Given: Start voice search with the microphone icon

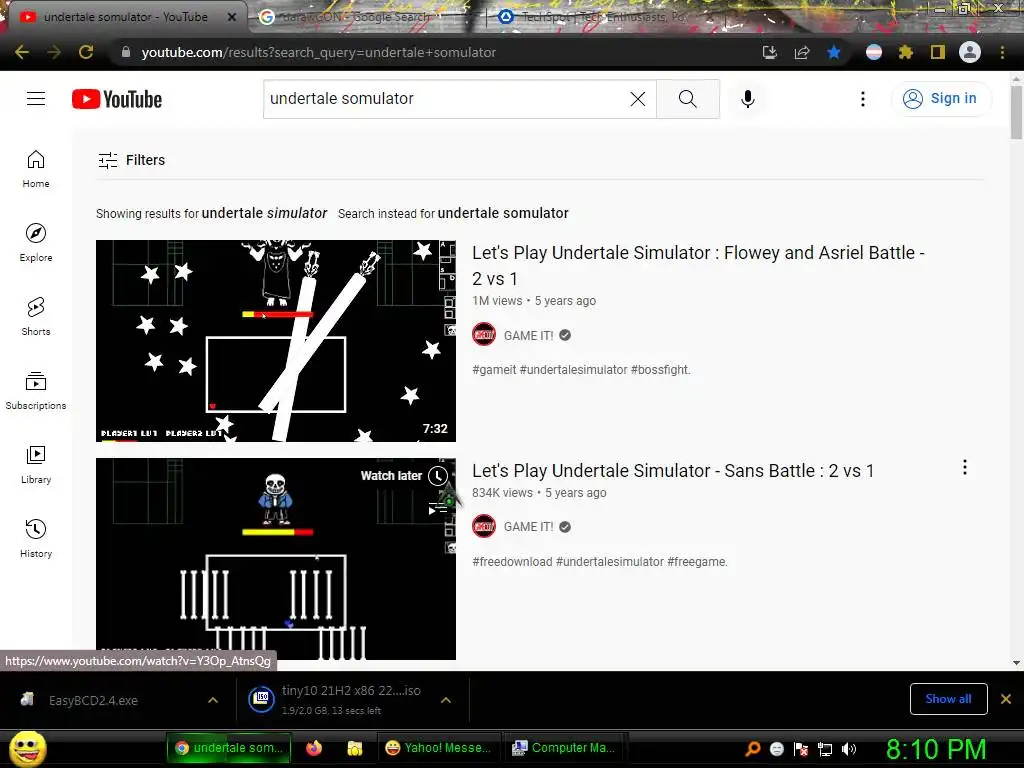Looking at the screenshot, I should pos(748,99).
